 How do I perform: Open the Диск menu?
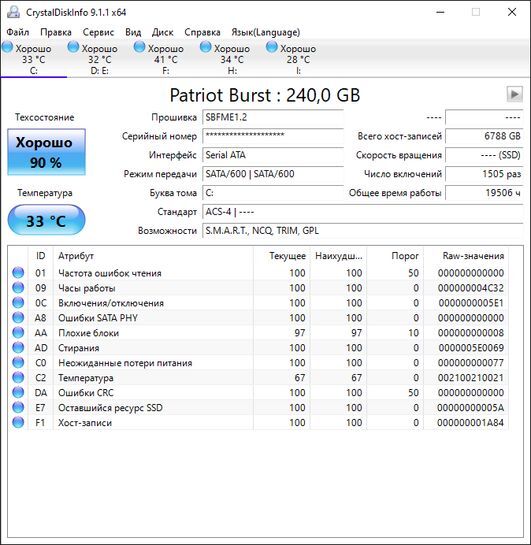[162, 32]
